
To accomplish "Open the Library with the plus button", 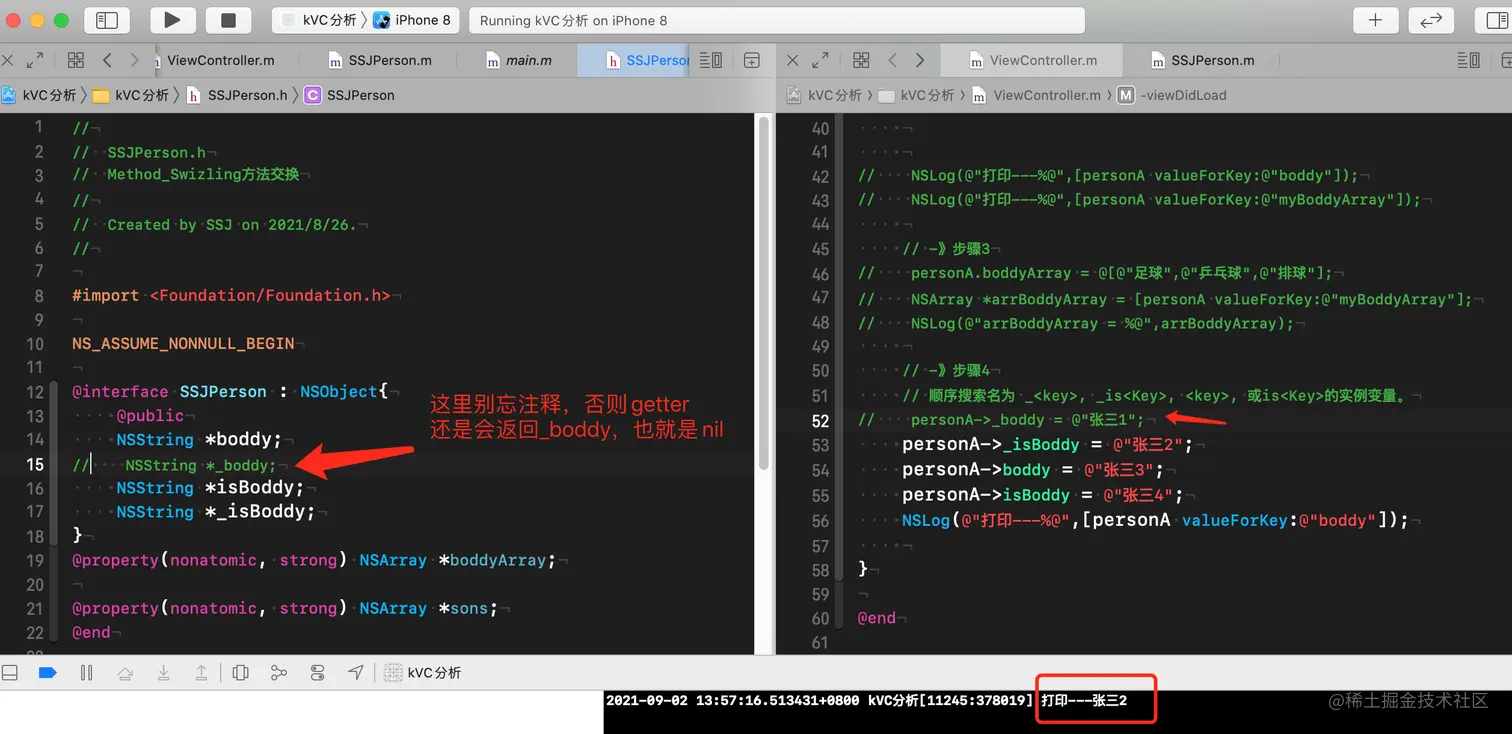I will (1376, 20).
